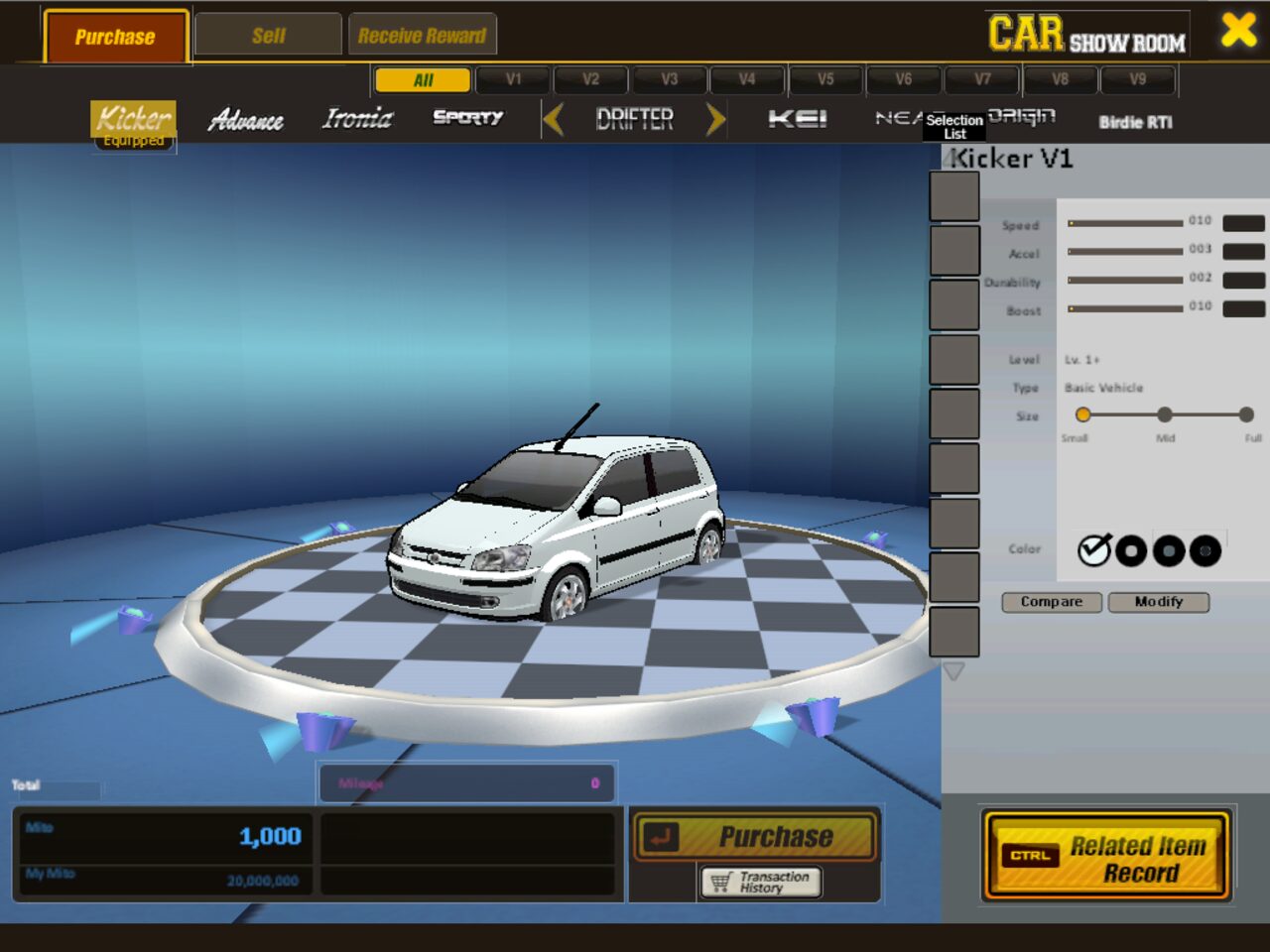Filter vehicles by V4

coord(747,79)
